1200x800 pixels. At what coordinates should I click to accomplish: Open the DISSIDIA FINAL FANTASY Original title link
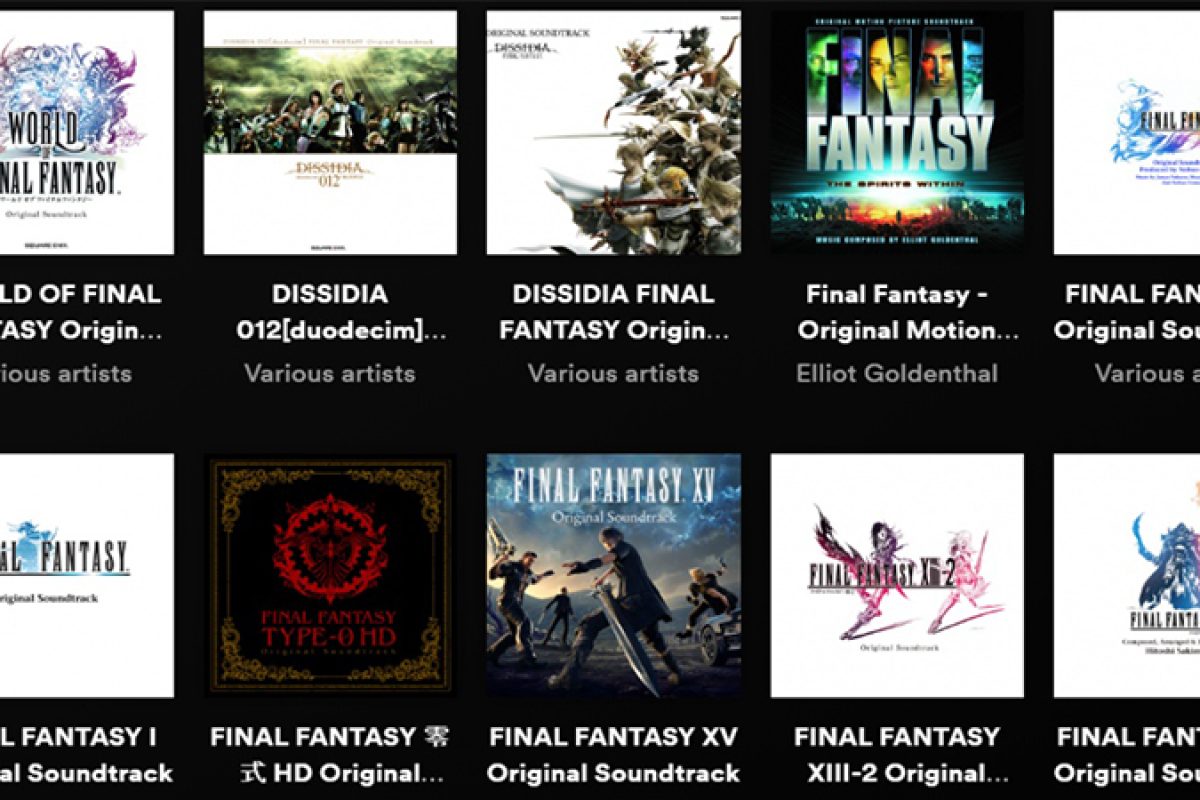point(613,312)
